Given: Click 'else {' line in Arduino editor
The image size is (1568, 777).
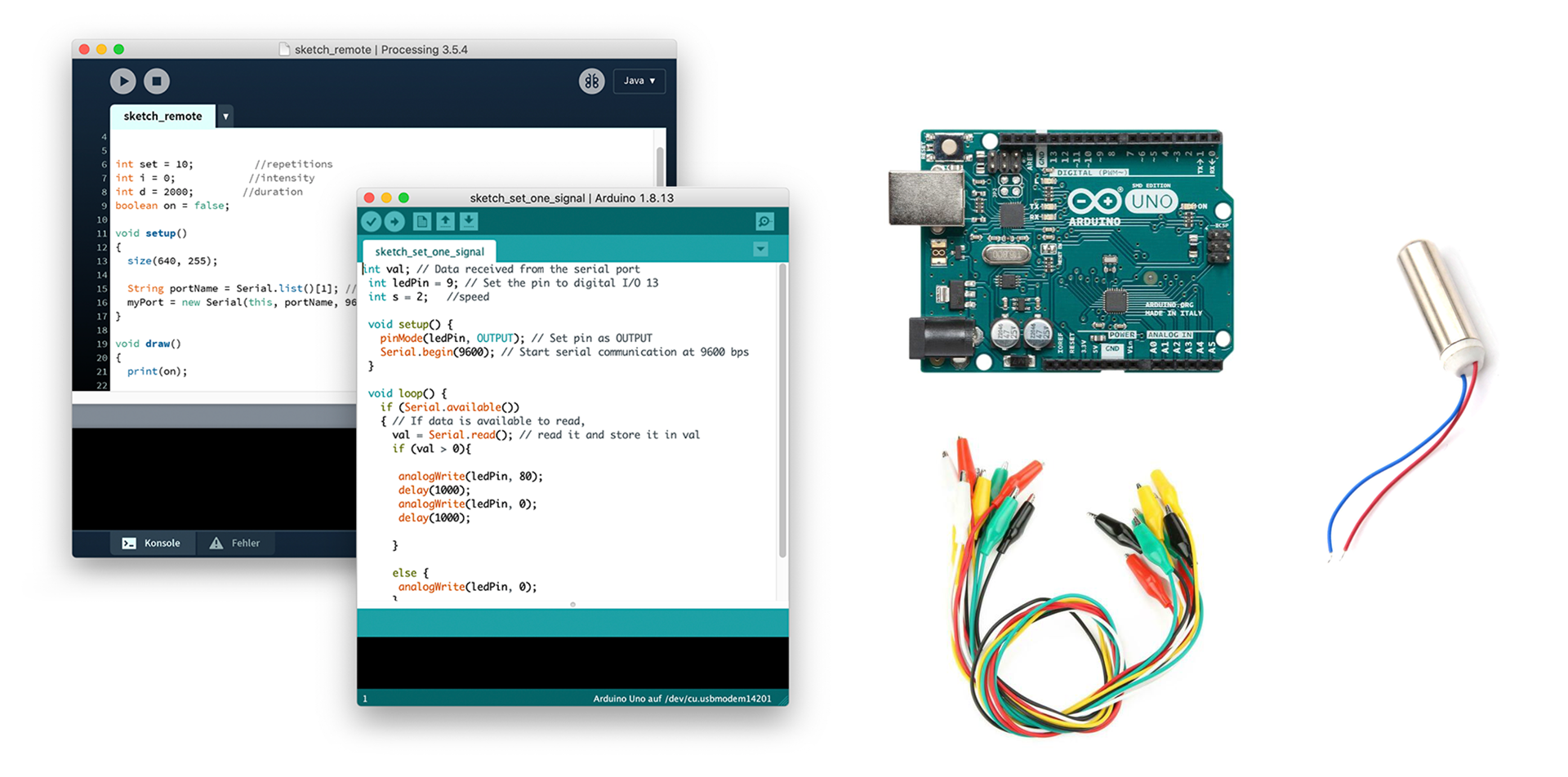Looking at the screenshot, I should point(411,573).
